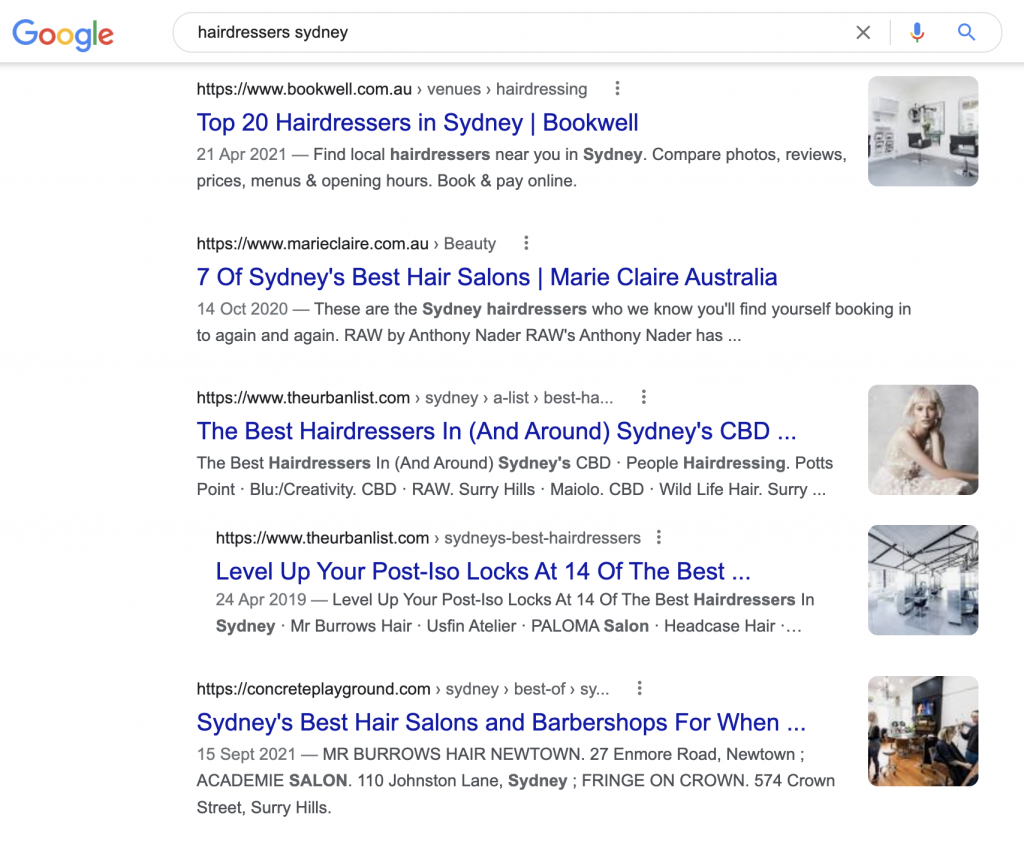Click the Google logo
The width and height of the screenshot is (1024, 845).
[x=63, y=34]
